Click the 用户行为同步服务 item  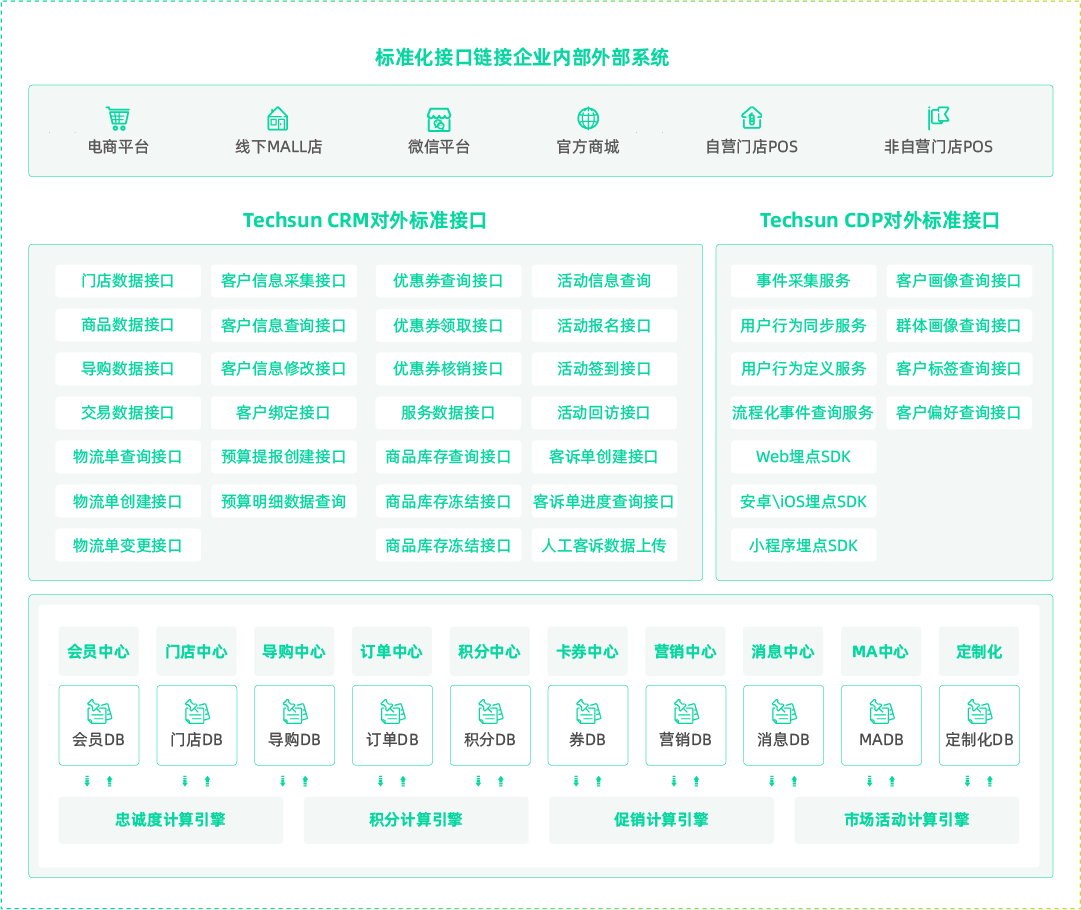point(804,325)
